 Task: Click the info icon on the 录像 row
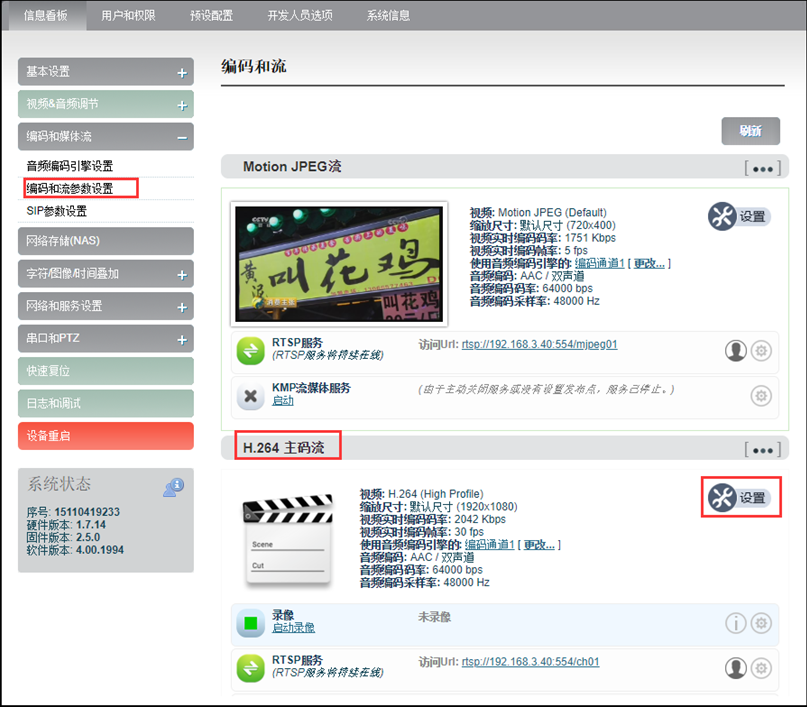736,623
